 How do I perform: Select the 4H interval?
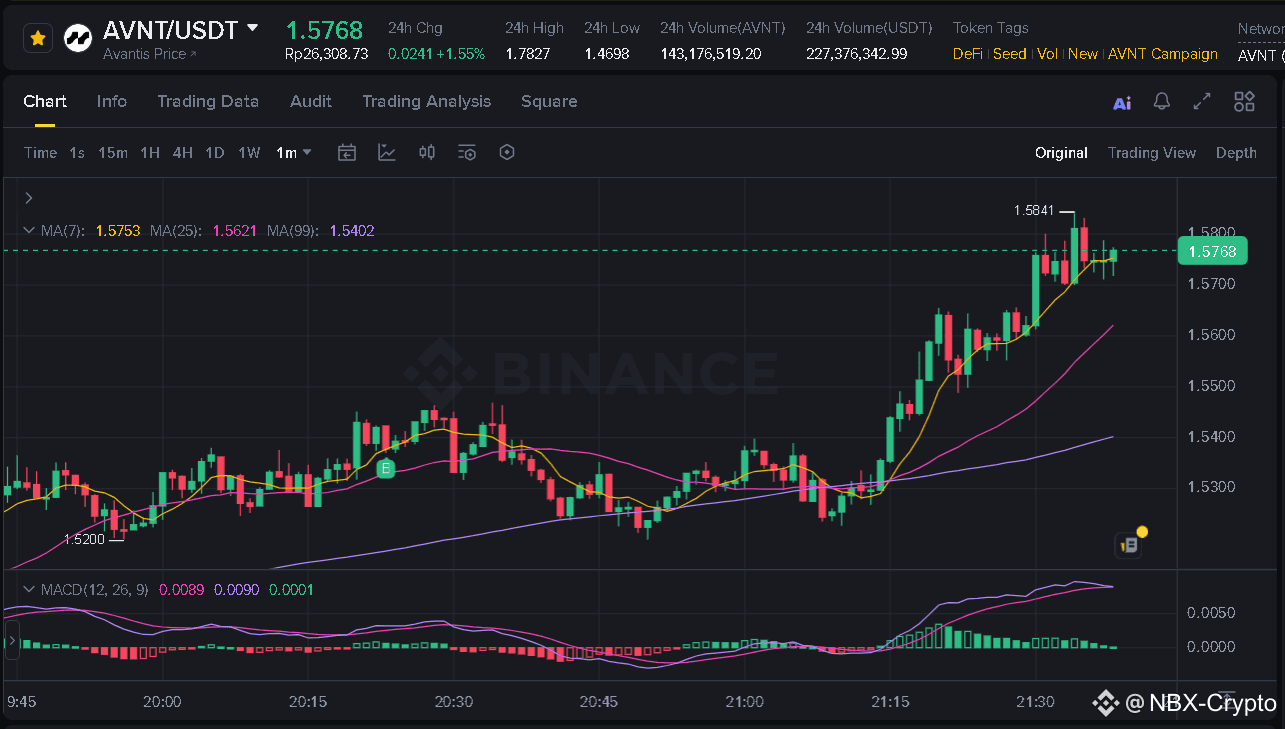click(x=182, y=153)
